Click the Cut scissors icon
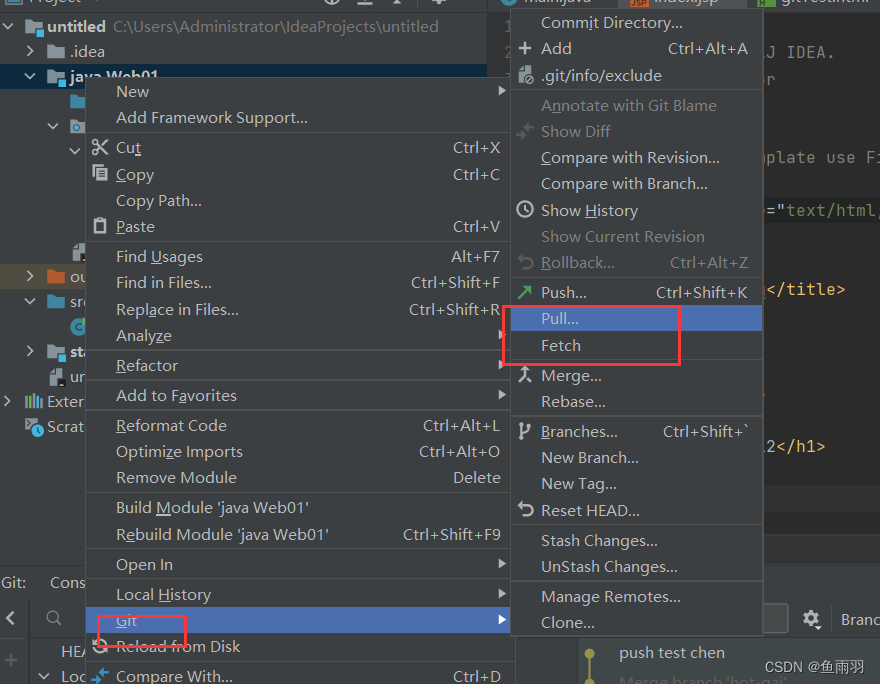Screen dimensions: 880x684 (x=100, y=147)
